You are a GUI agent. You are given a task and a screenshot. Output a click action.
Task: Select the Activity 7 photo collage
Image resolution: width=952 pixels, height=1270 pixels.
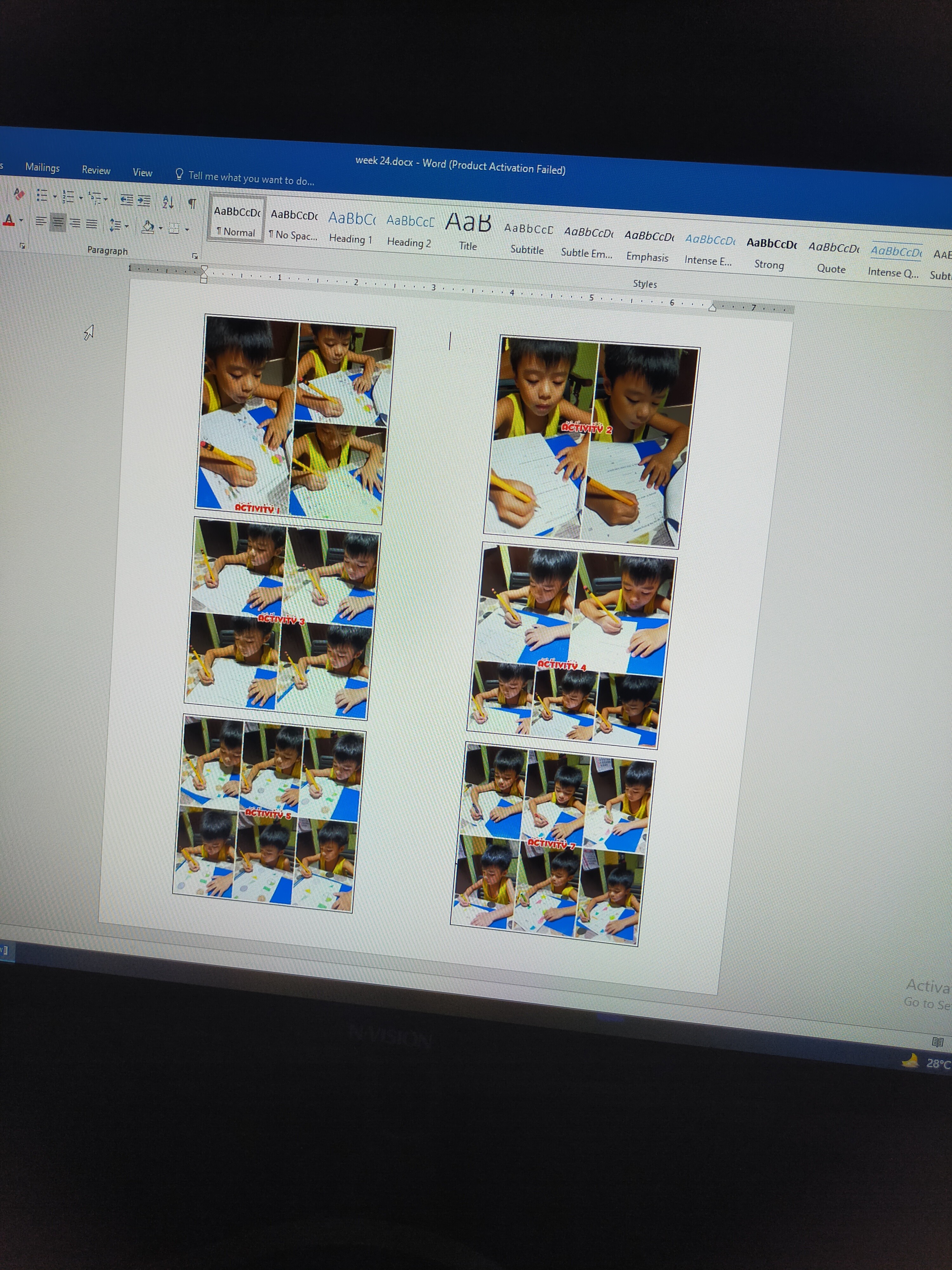[x=552, y=844]
